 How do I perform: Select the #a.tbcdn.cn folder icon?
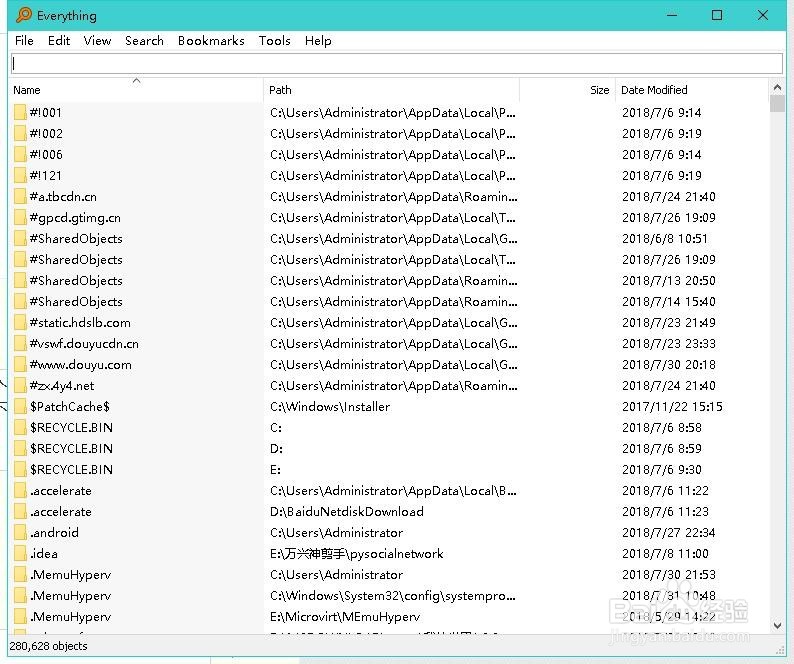coord(20,197)
